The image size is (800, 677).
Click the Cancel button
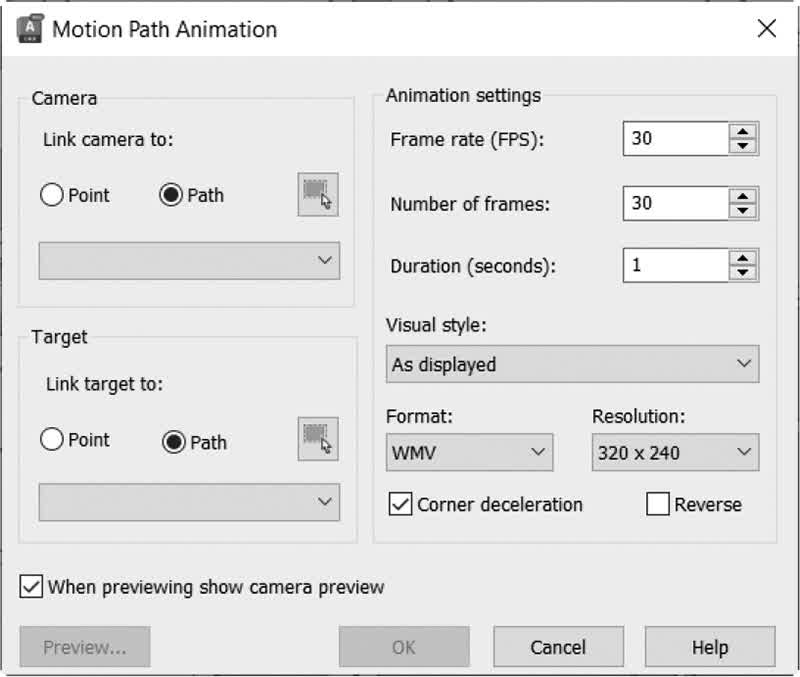(558, 647)
